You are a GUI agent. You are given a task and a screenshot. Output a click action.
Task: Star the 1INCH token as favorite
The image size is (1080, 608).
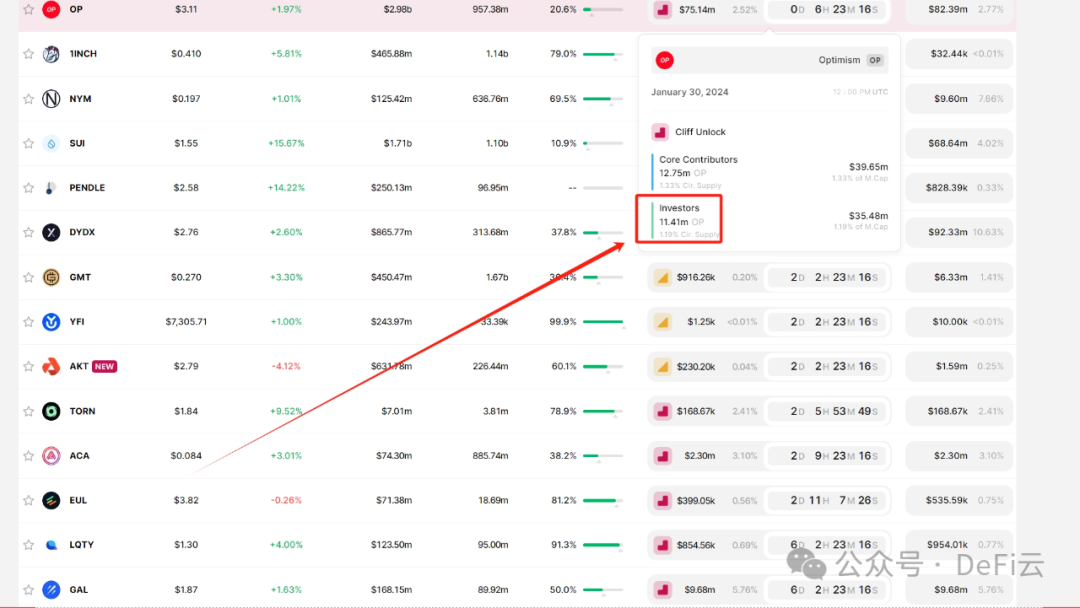coord(28,54)
